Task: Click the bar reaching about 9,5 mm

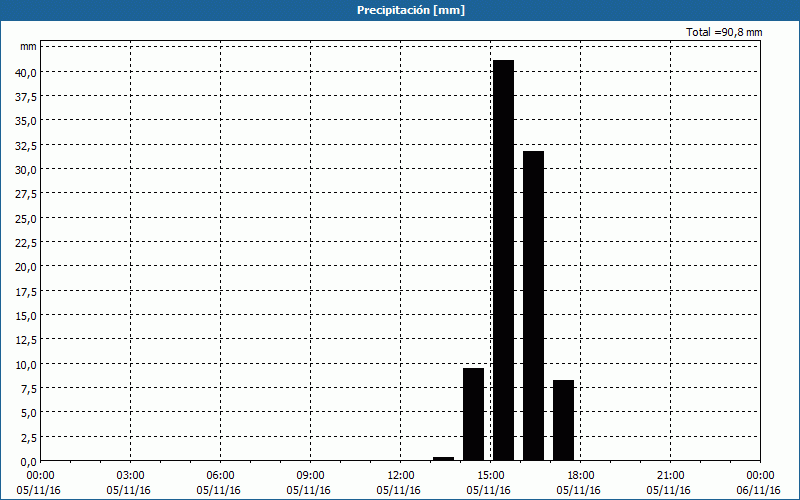Action: point(473,414)
